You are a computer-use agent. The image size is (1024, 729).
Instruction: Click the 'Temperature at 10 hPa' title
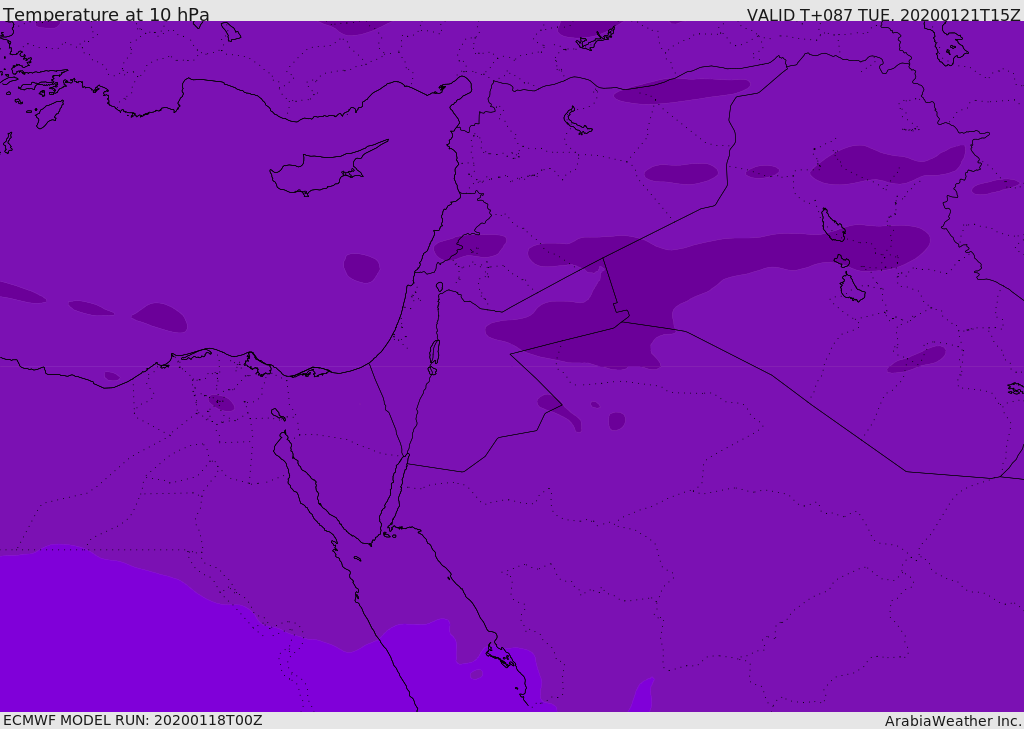[106, 15]
